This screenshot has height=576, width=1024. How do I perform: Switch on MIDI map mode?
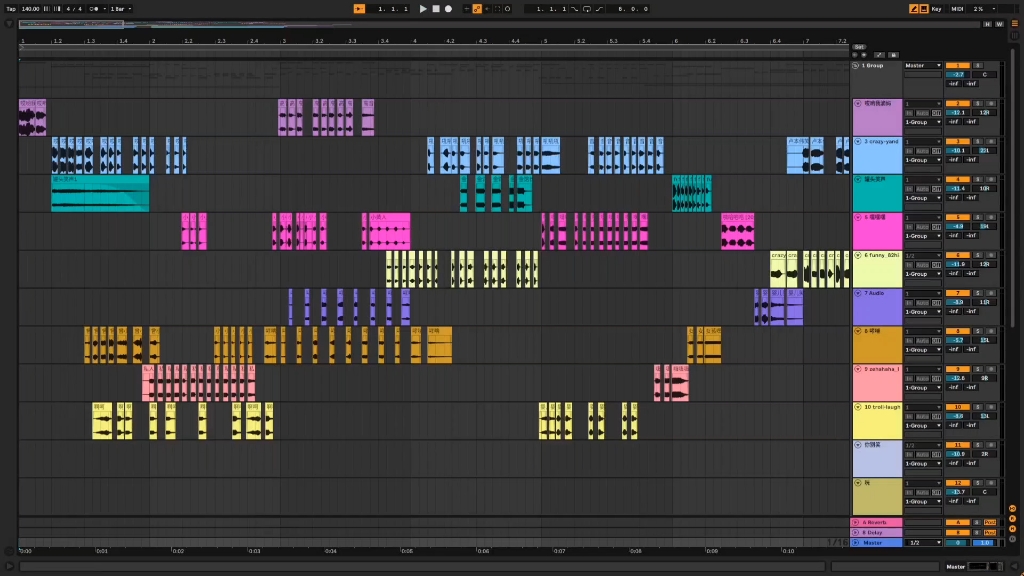(x=957, y=9)
